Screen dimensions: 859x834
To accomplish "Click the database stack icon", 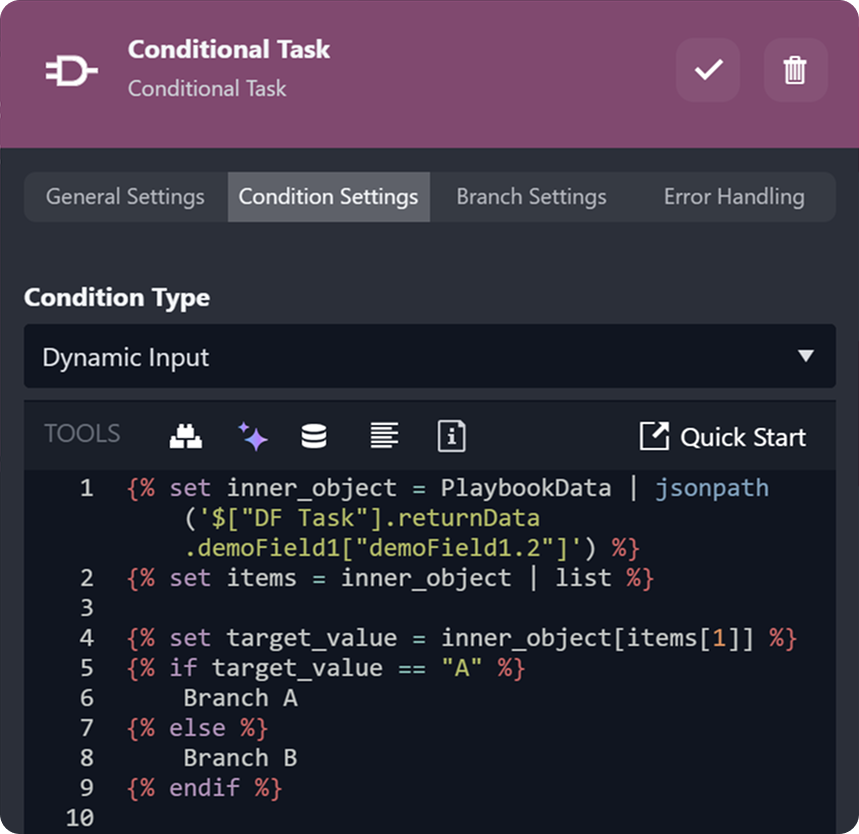I will [x=314, y=436].
